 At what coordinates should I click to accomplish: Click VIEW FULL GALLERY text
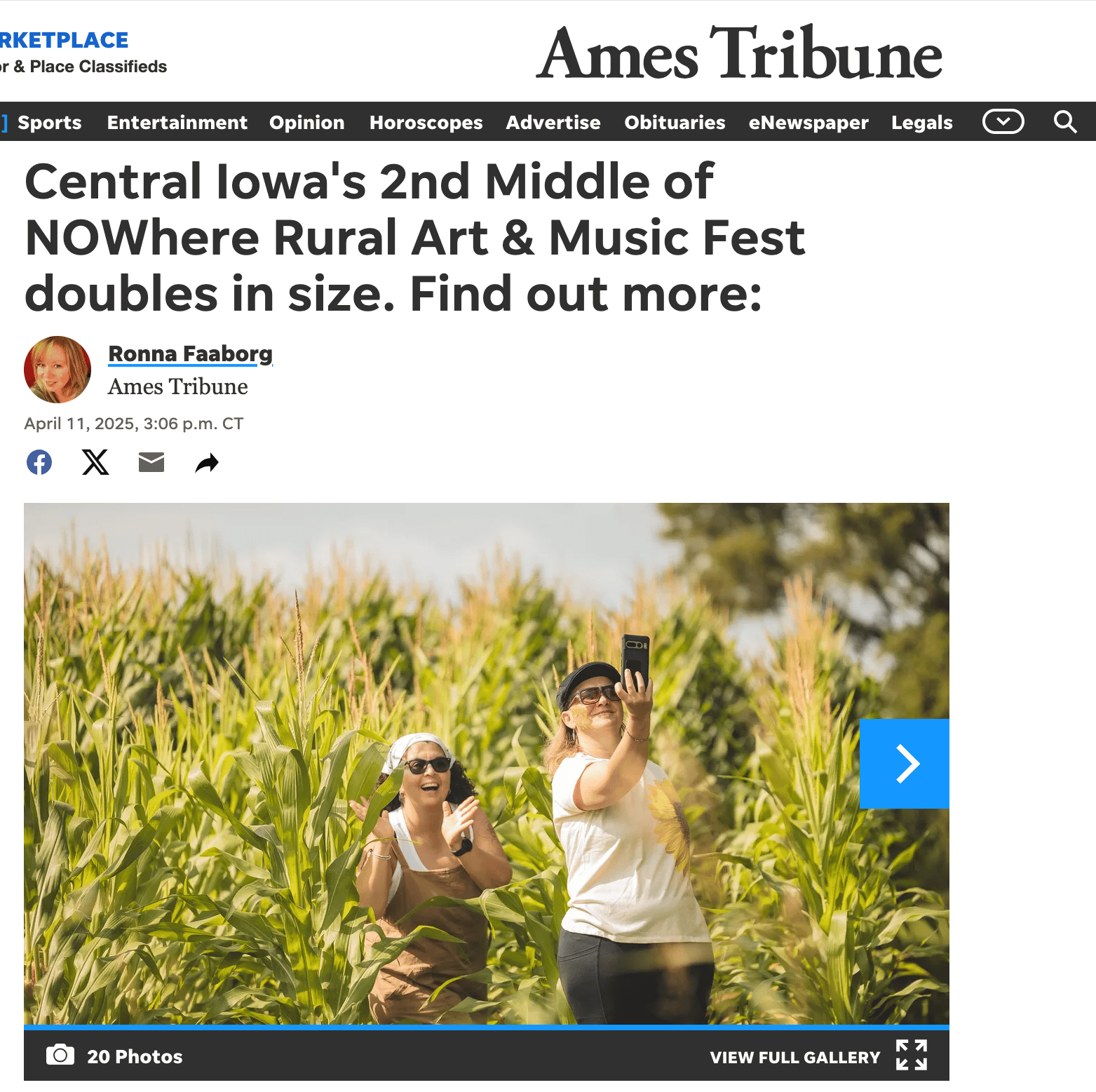[x=795, y=1057]
